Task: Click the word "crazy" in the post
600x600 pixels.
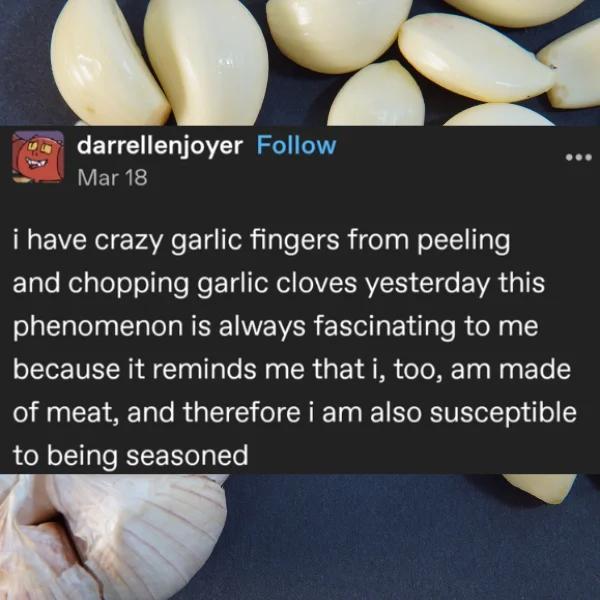Action: pyautogui.click(x=129, y=241)
